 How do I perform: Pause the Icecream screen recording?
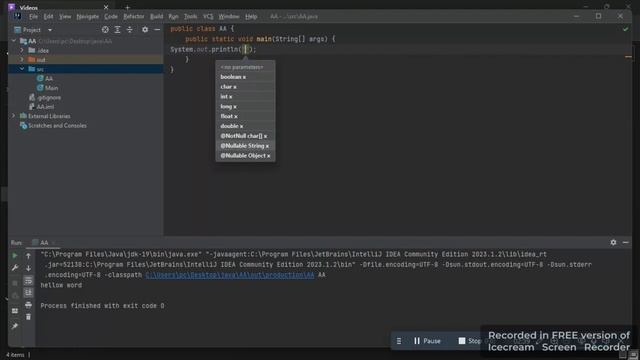coord(427,341)
